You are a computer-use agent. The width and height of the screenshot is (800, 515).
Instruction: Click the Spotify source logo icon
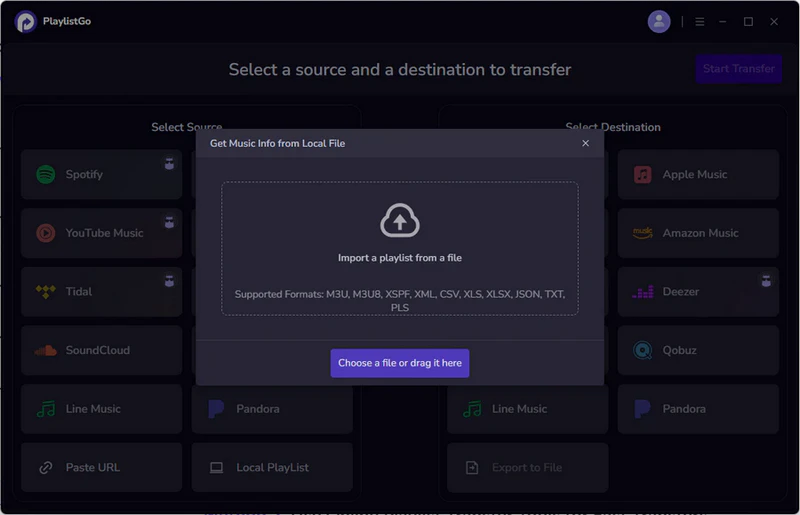pyautogui.click(x=46, y=174)
